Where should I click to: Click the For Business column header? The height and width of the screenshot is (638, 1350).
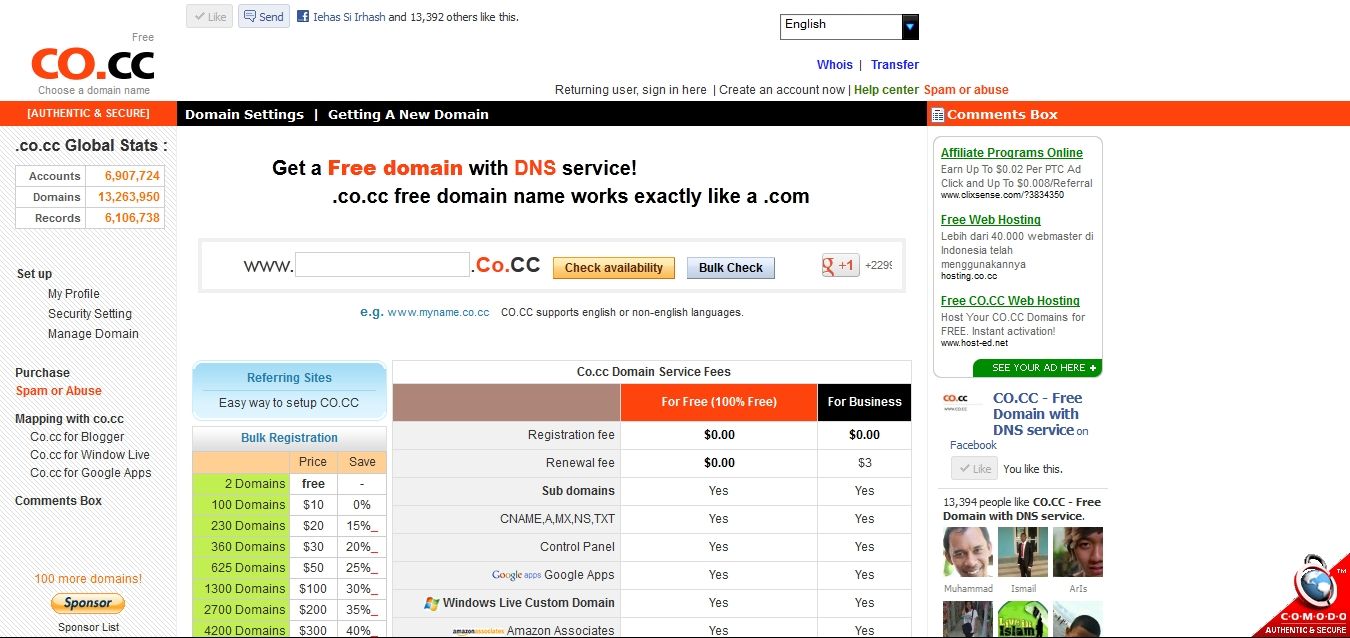(x=864, y=402)
